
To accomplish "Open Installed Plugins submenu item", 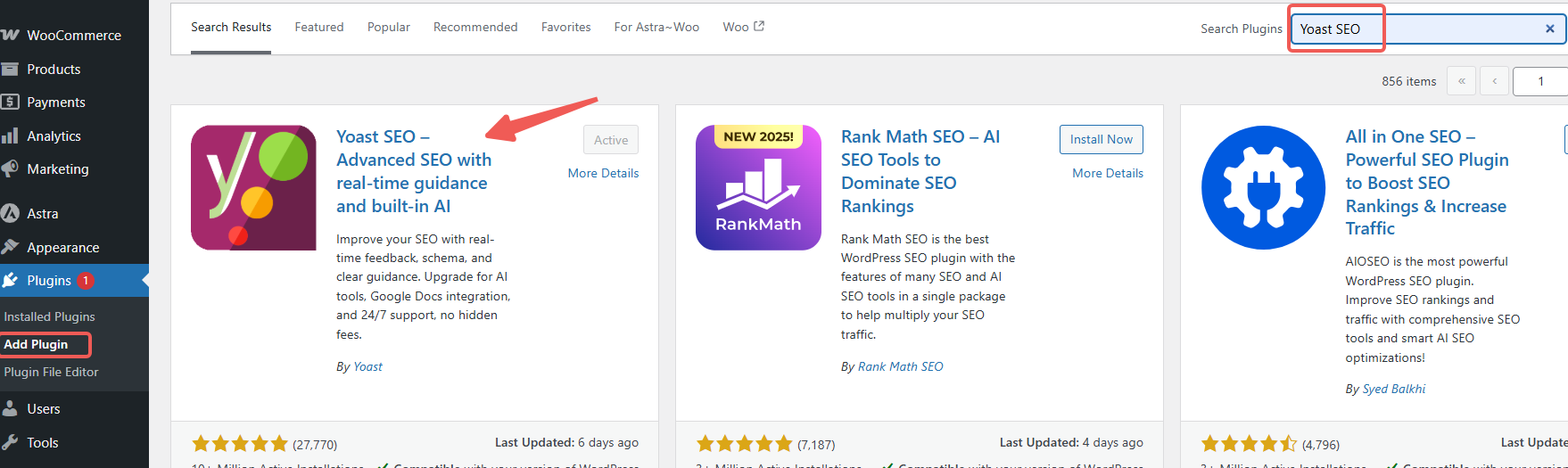I will 49,317.
